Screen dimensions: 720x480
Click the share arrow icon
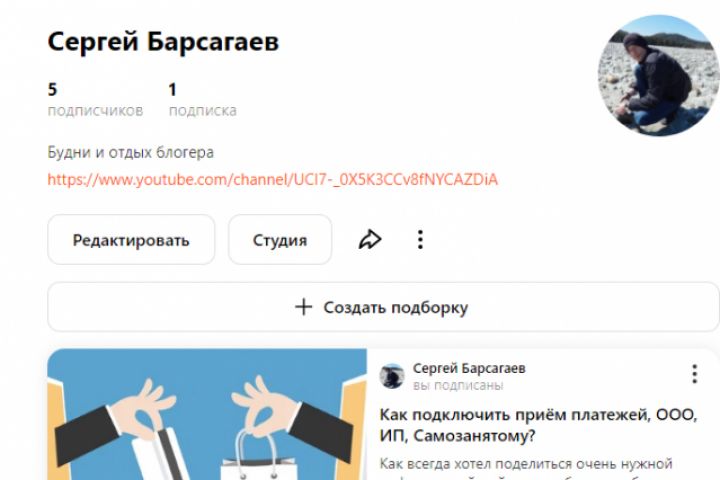[x=370, y=239]
